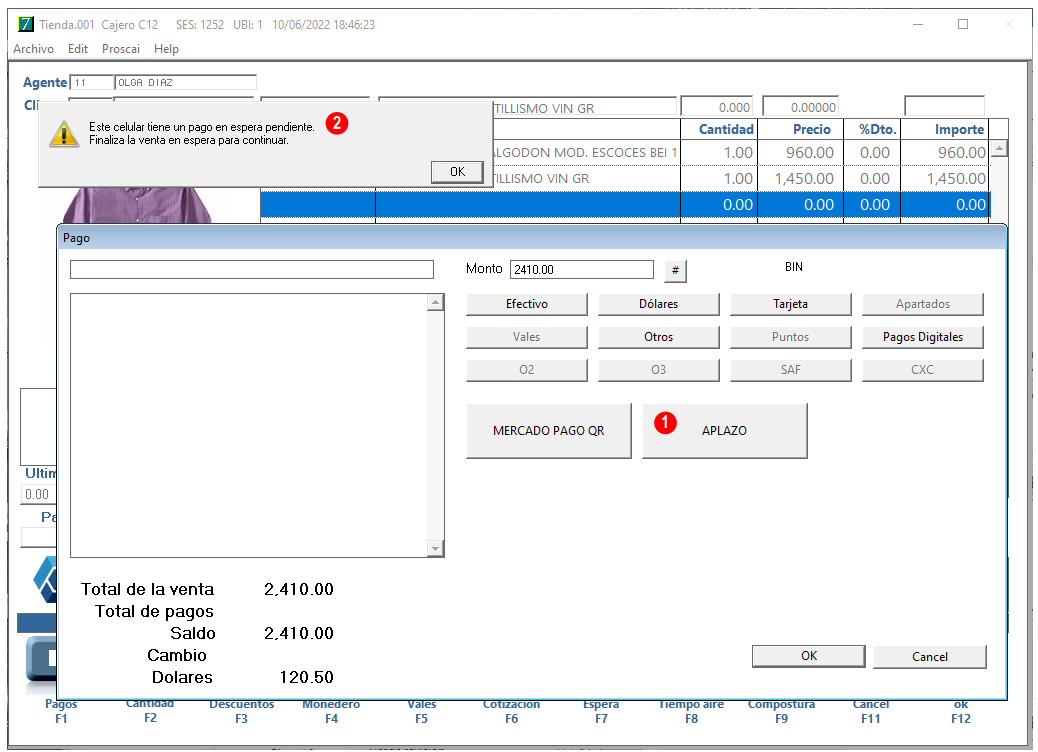Open the Help menu
This screenshot has width=1038, height=752.
point(166,49)
